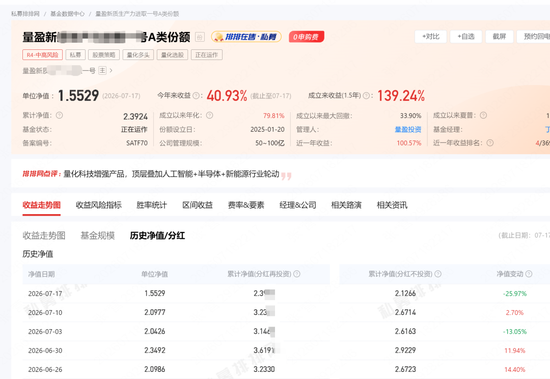Viewport: 550px width, 379px height.
Task: Switch to 相关路演 tab
Action: pos(346,205)
